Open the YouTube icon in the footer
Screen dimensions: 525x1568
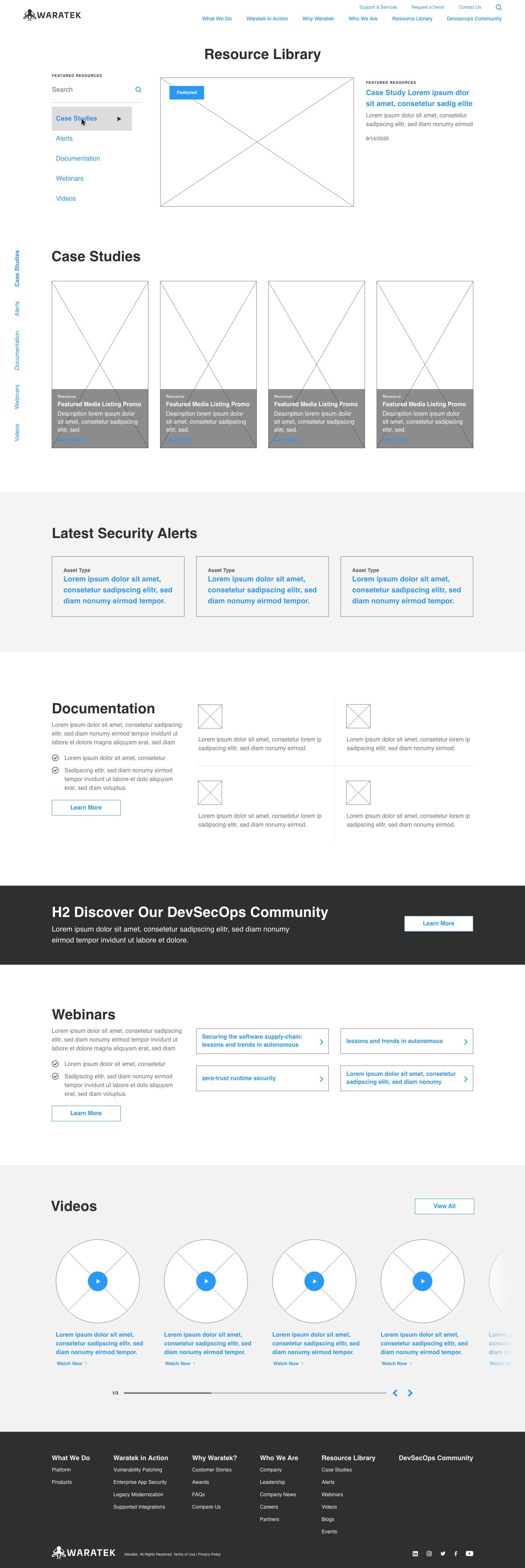tap(470, 1553)
